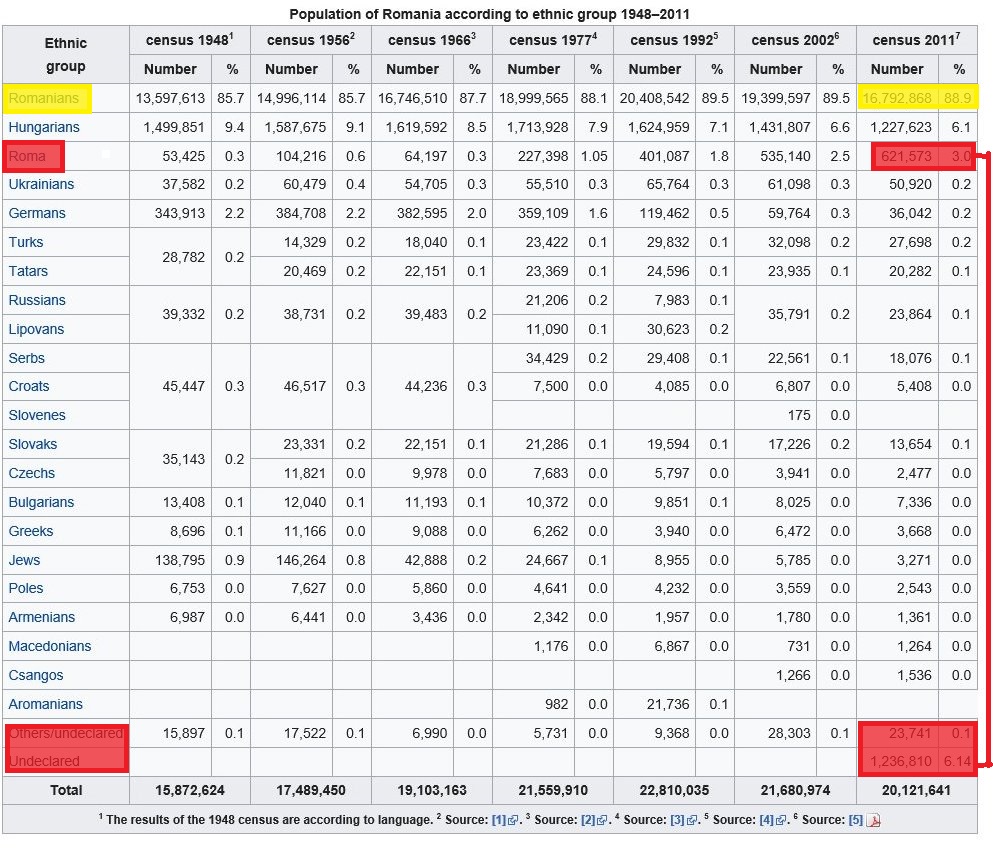The image size is (993, 849).
Task: Open the Romanians ethnic group link
Action: tap(44, 99)
